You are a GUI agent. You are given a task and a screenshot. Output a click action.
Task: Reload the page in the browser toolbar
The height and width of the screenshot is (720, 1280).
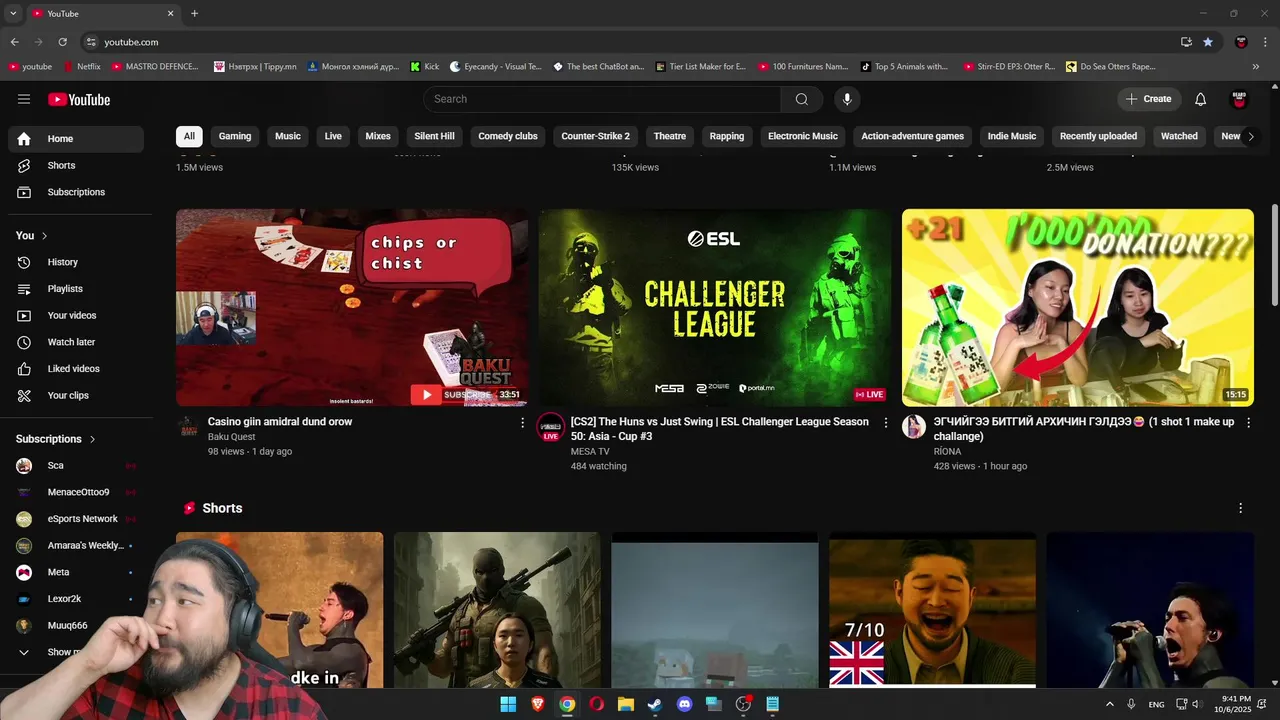click(62, 42)
